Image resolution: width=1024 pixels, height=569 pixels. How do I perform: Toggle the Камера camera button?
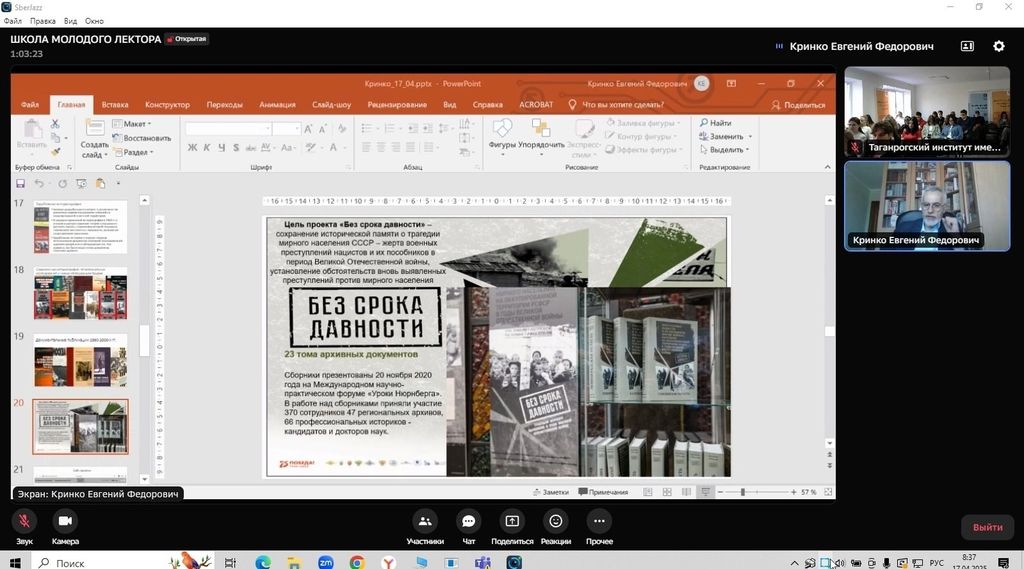coord(65,521)
